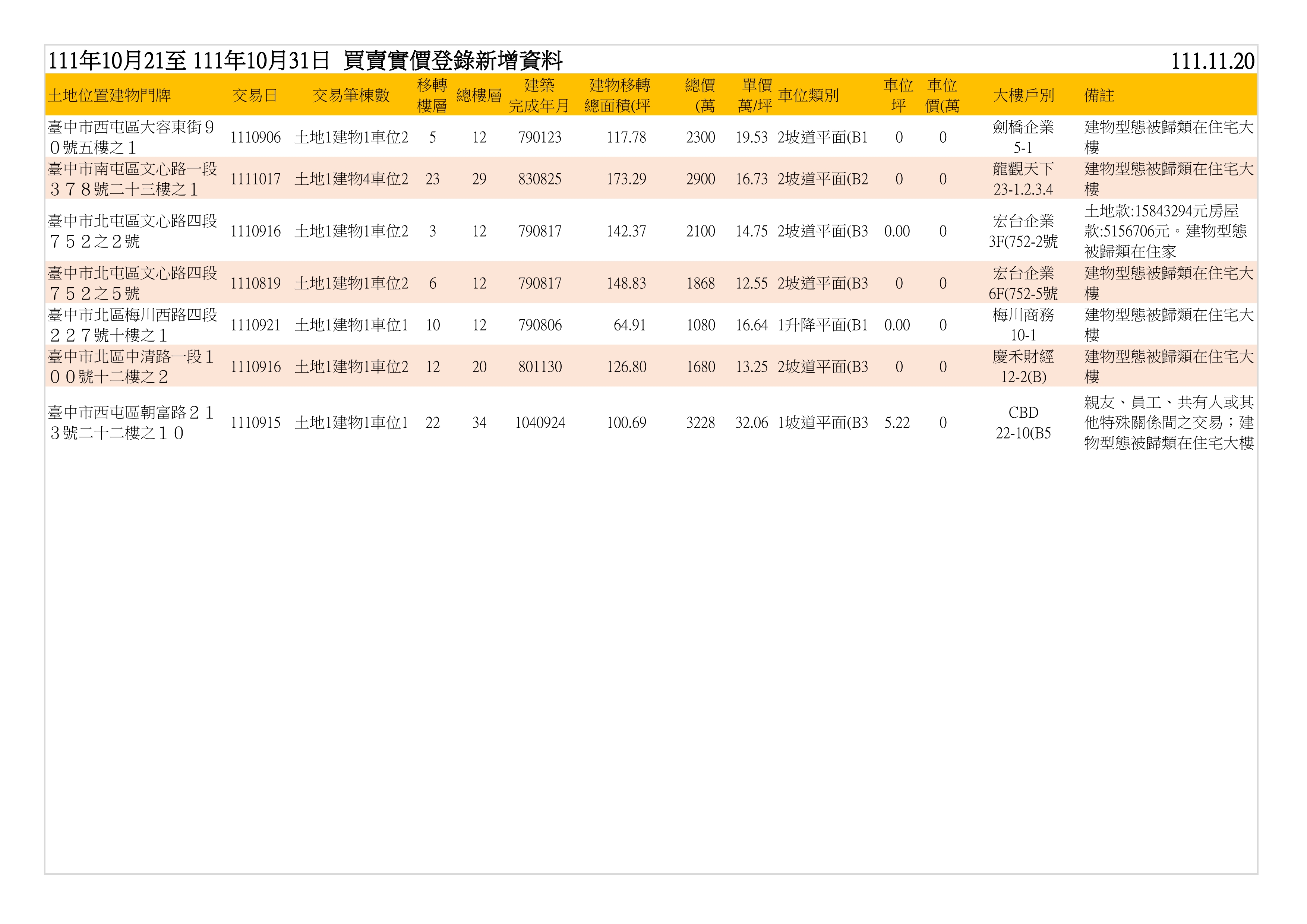Click transaction date 1111017
The image size is (1307, 924).
click(x=256, y=179)
